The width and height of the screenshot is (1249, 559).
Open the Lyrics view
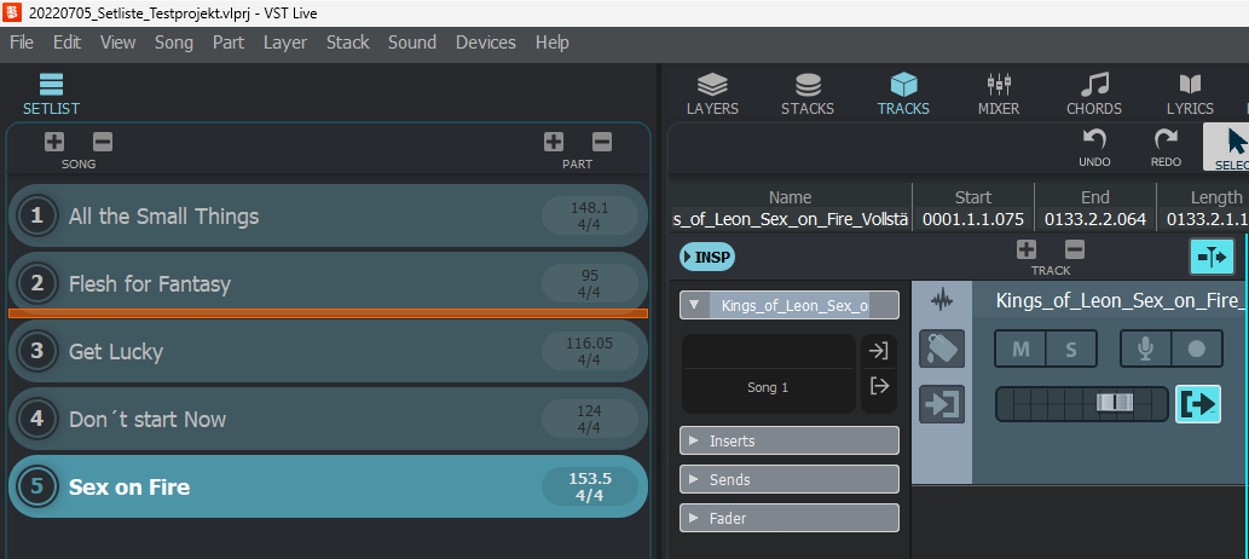pos(1189,94)
